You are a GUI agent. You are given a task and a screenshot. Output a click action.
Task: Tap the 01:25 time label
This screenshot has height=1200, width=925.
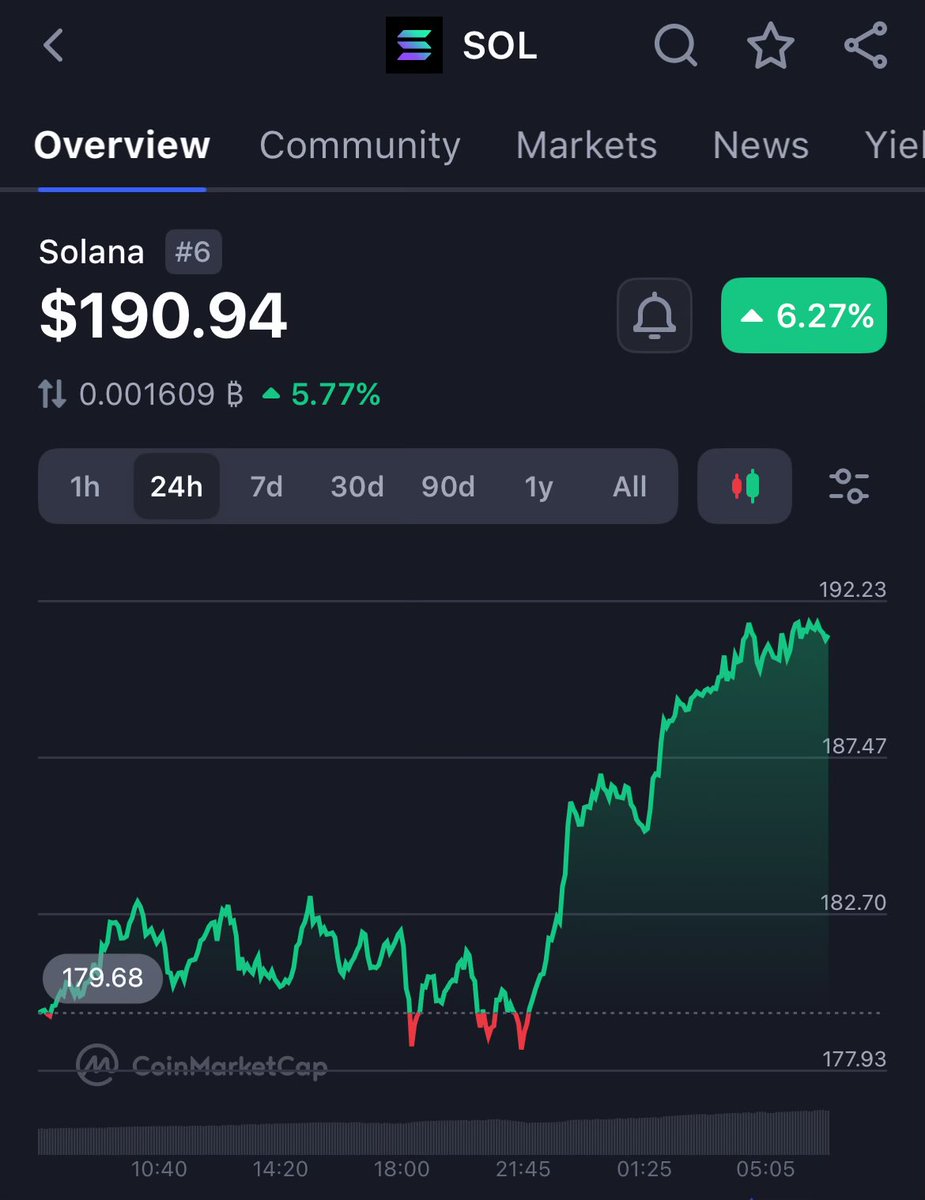645,1169
